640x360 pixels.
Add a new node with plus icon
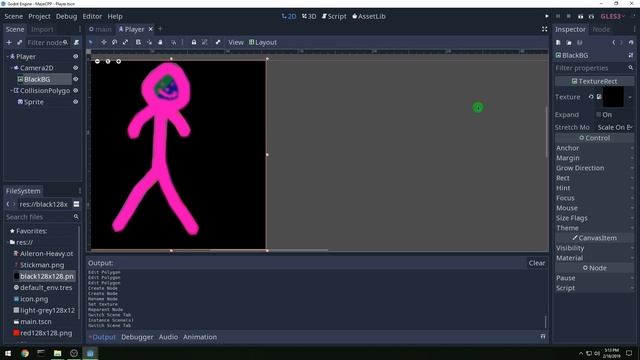point(9,42)
